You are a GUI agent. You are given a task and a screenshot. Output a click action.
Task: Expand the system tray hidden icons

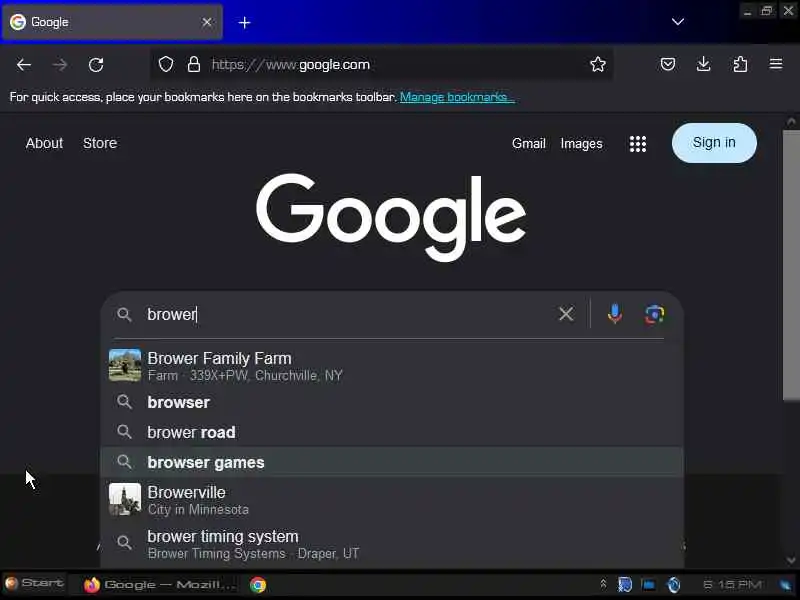(x=603, y=583)
